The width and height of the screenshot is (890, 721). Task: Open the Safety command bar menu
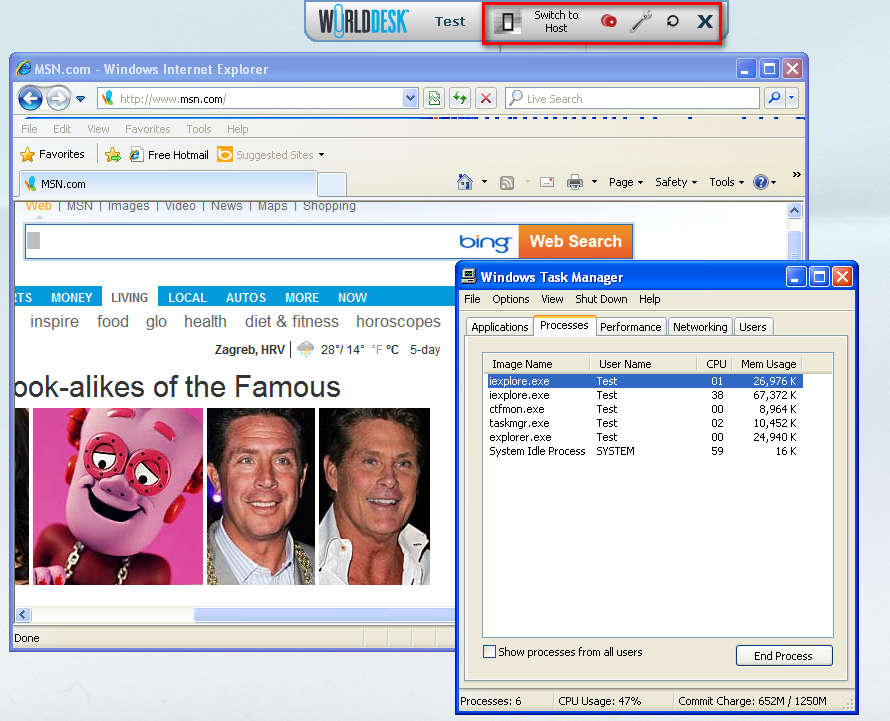click(x=676, y=182)
